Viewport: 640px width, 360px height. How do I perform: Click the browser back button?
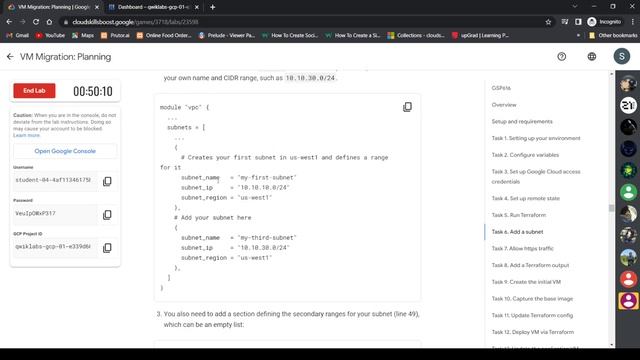9,22
